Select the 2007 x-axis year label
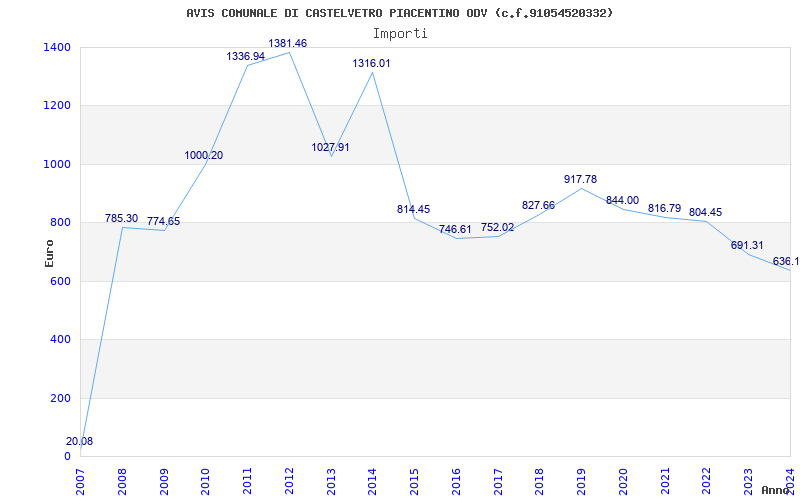 80,481
